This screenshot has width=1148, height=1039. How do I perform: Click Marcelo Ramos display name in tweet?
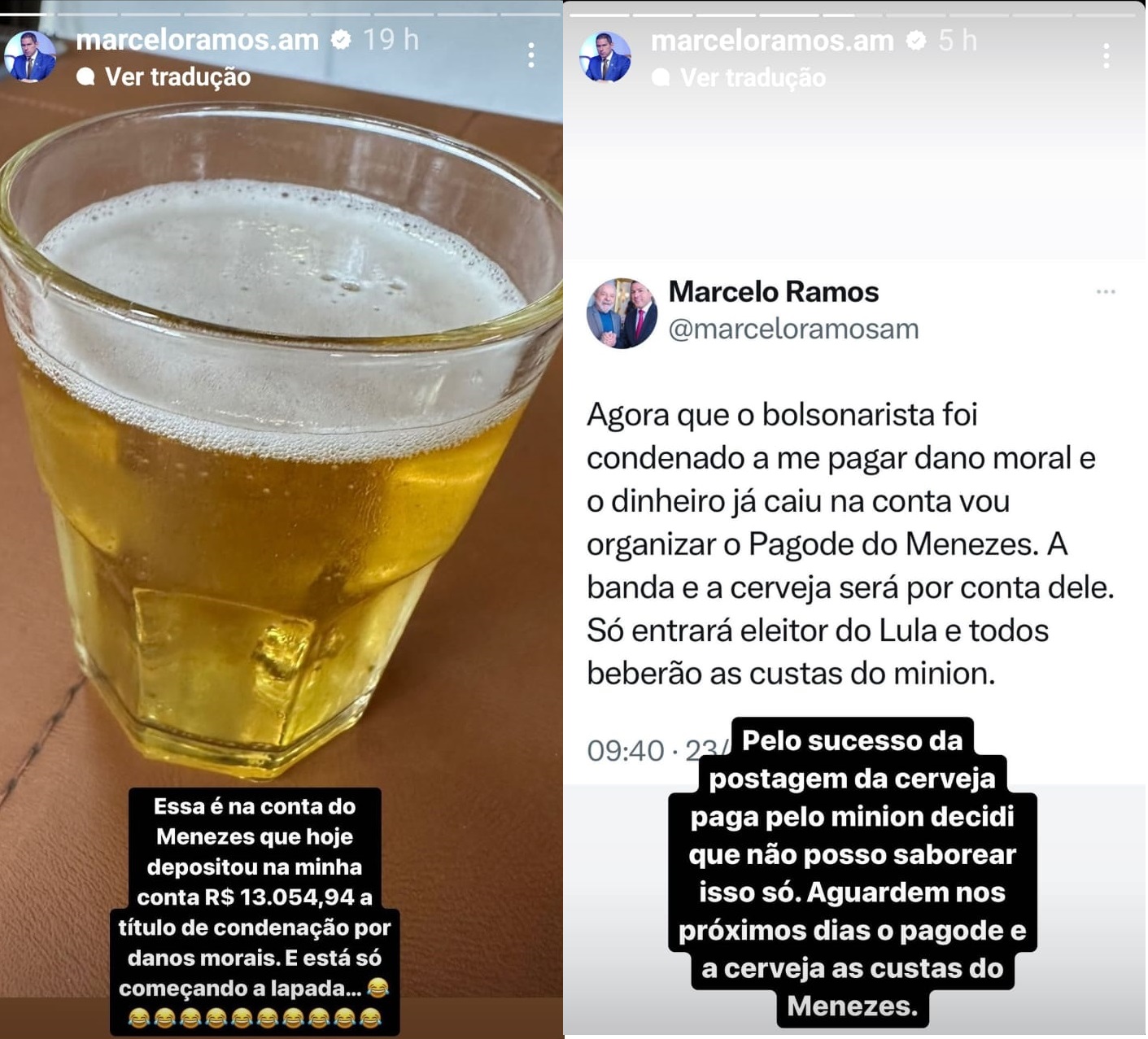tap(774, 291)
